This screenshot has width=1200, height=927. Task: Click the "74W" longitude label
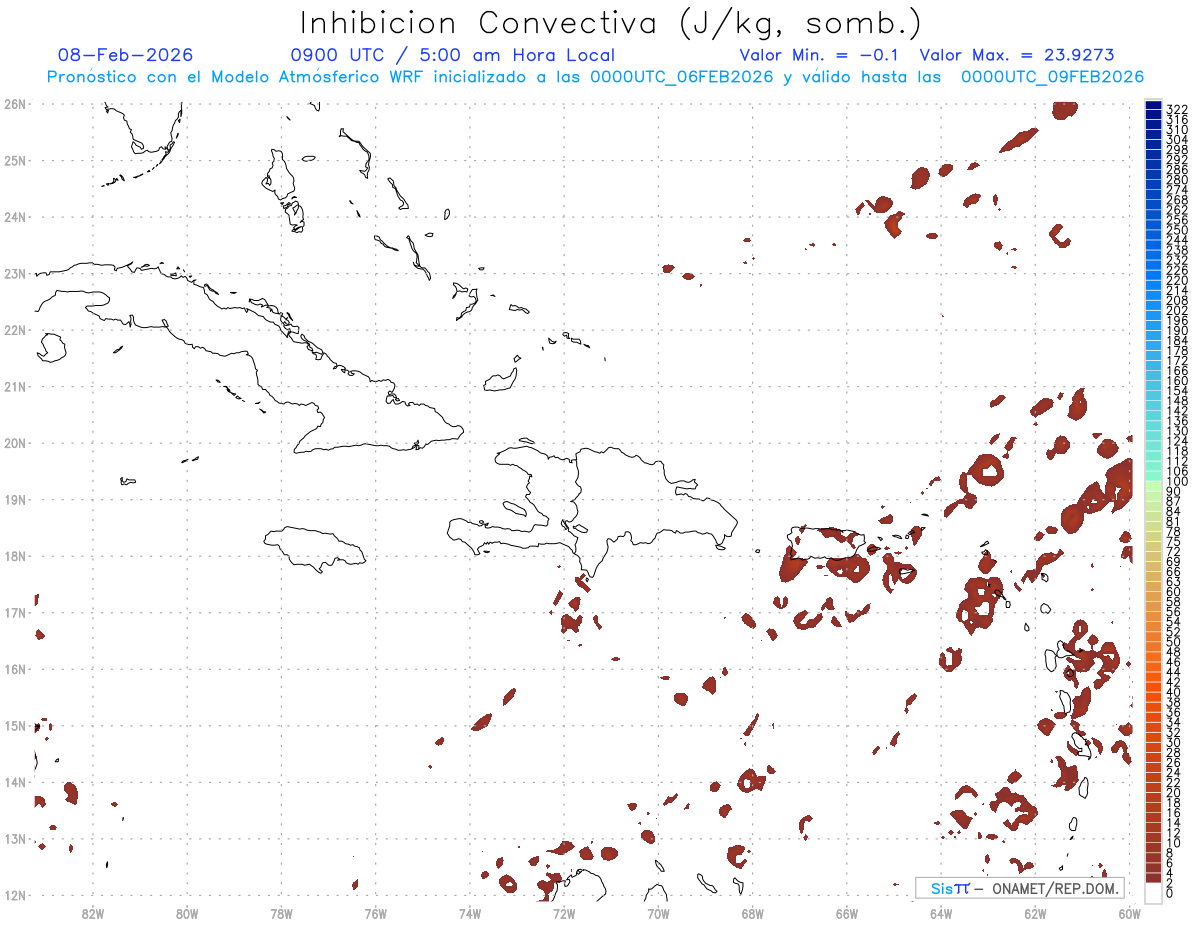pyautogui.click(x=470, y=913)
